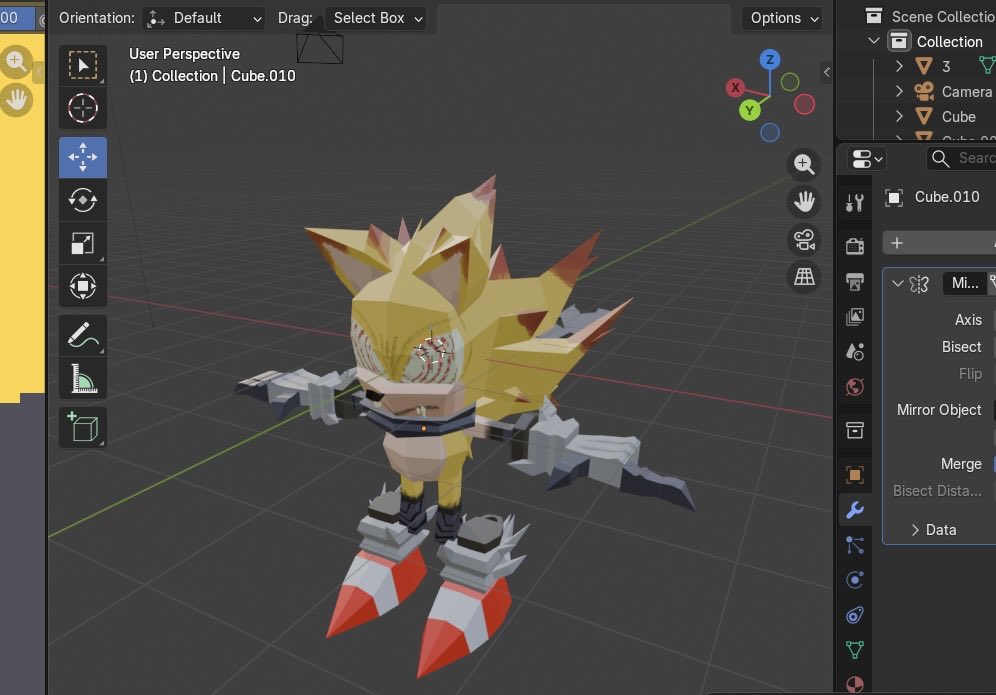Open the Tool properties tab
Screen dimensions: 996x695
coord(855,203)
